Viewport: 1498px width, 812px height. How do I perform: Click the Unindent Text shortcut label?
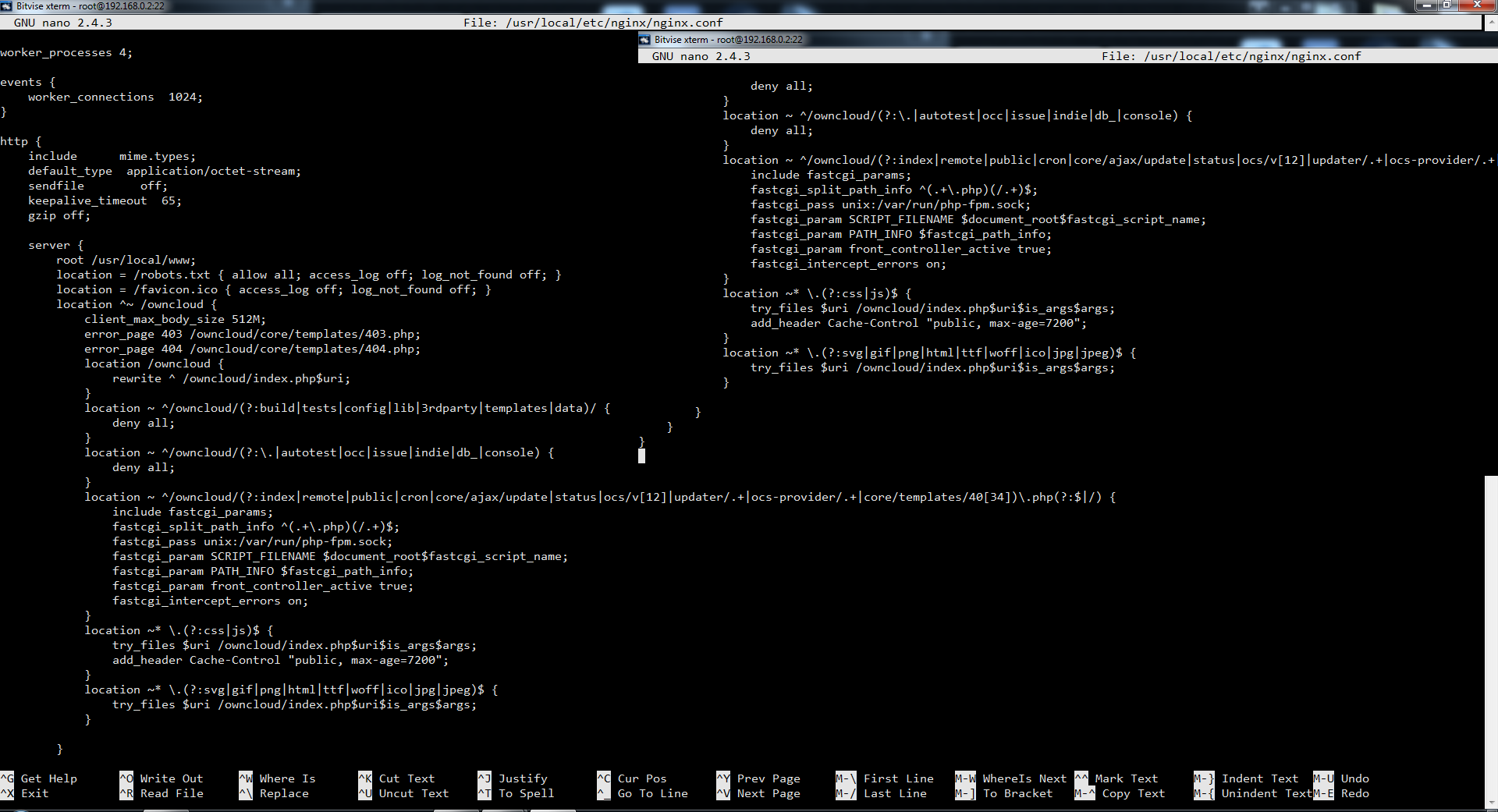click(1267, 793)
